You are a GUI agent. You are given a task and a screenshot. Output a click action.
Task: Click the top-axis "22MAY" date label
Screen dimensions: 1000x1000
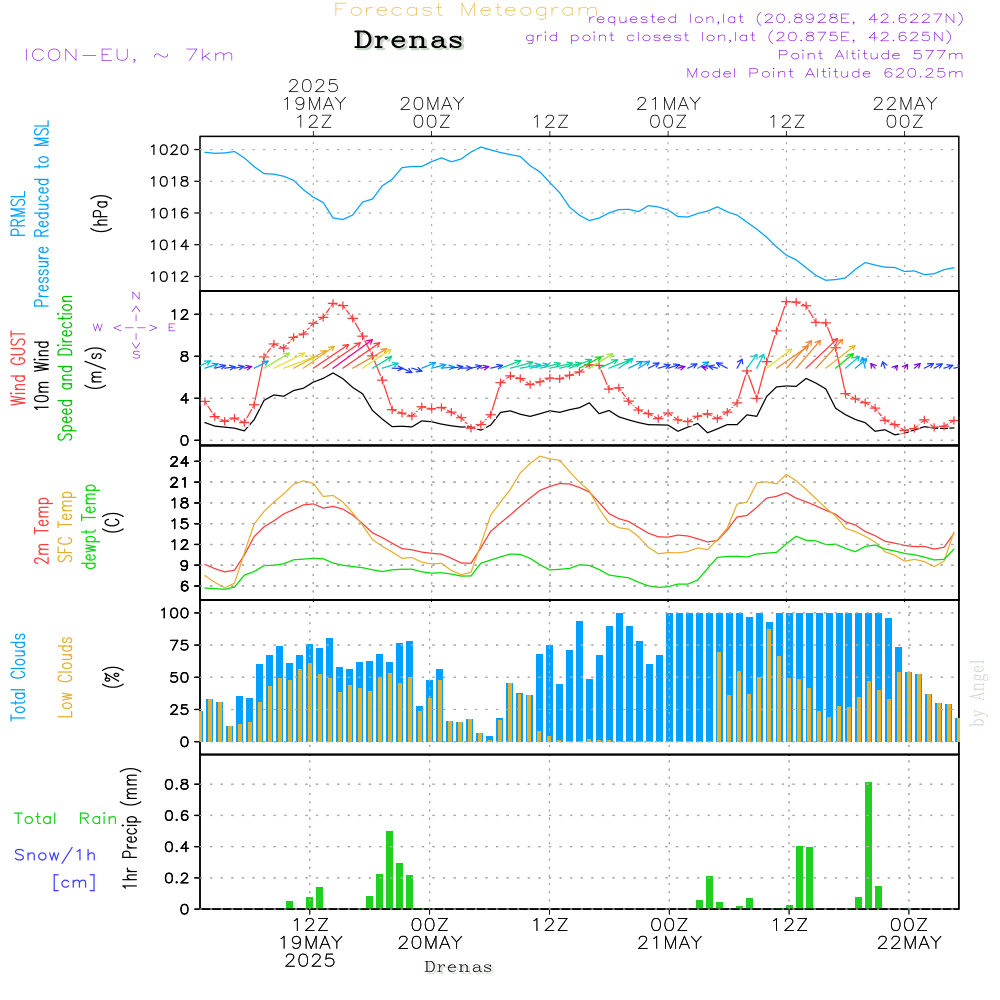[x=906, y=104]
